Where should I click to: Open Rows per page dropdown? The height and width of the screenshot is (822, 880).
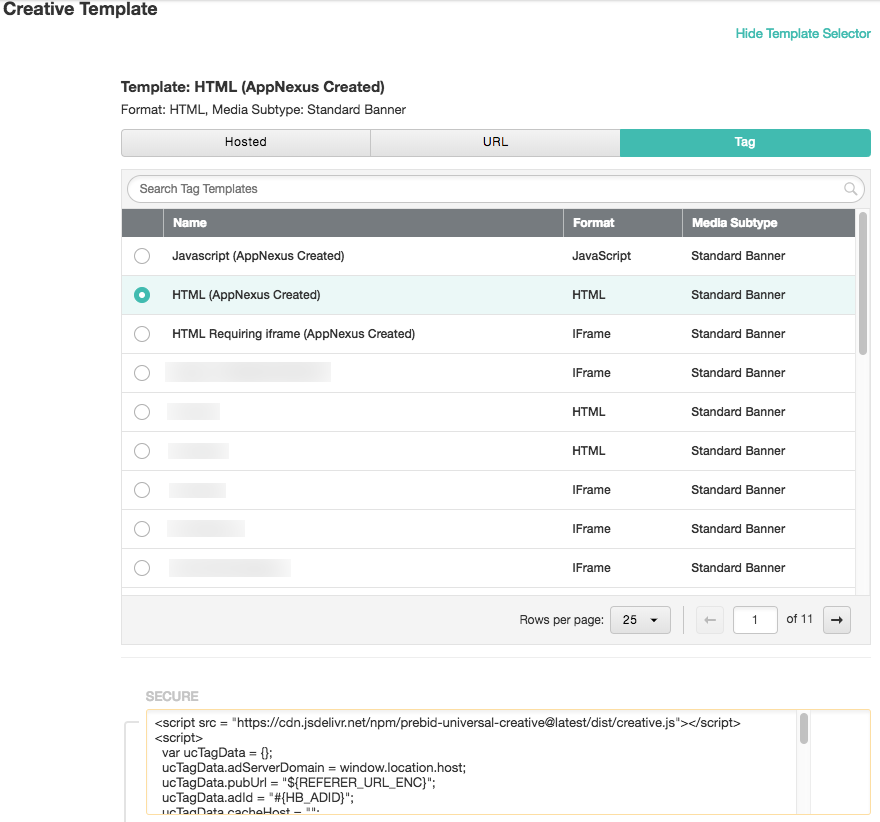[x=640, y=620]
